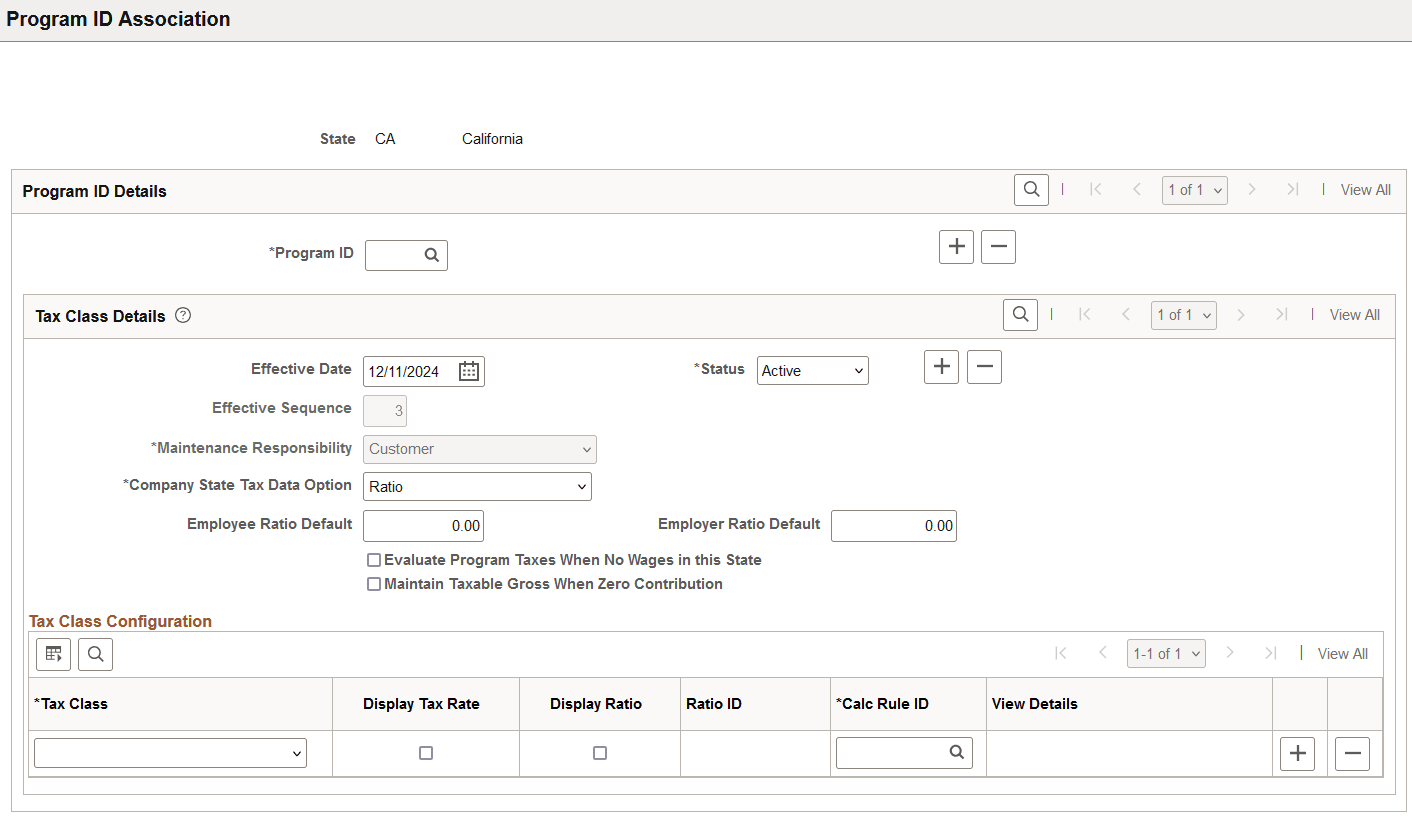This screenshot has height=819, width=1412.
Task: Toggle the Display Tax Rate checkbox
Action: click(425, 752)
